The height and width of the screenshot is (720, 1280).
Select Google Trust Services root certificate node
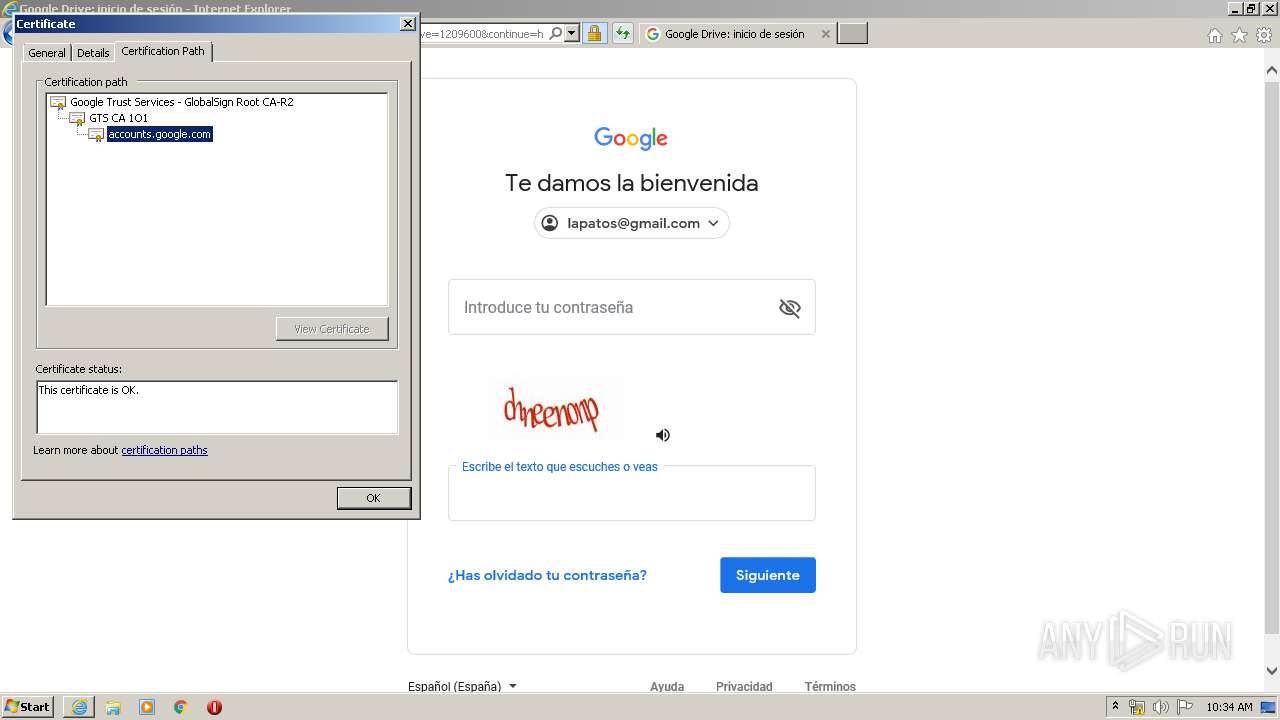(181, 102)
